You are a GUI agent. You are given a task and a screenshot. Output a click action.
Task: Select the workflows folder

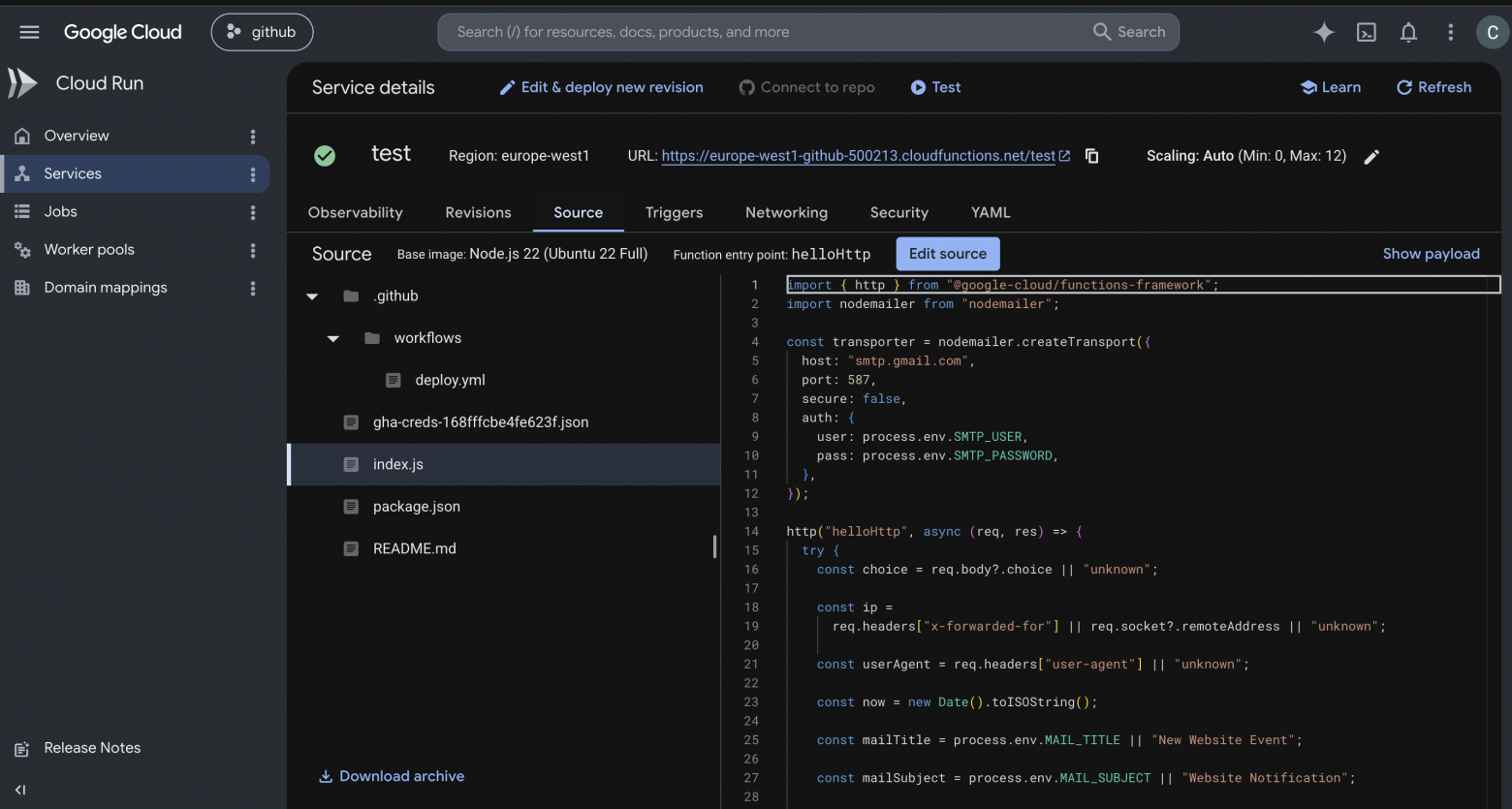point(427,338)
